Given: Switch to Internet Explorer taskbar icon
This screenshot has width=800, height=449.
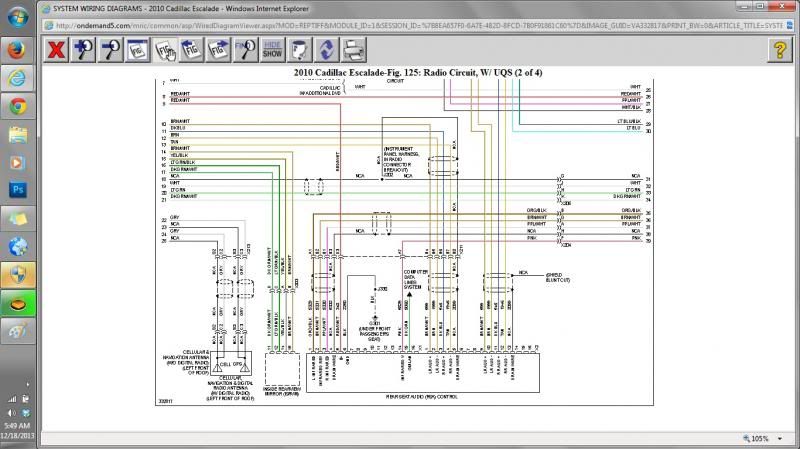Looking at the screenshot, I should pos(17,78).
